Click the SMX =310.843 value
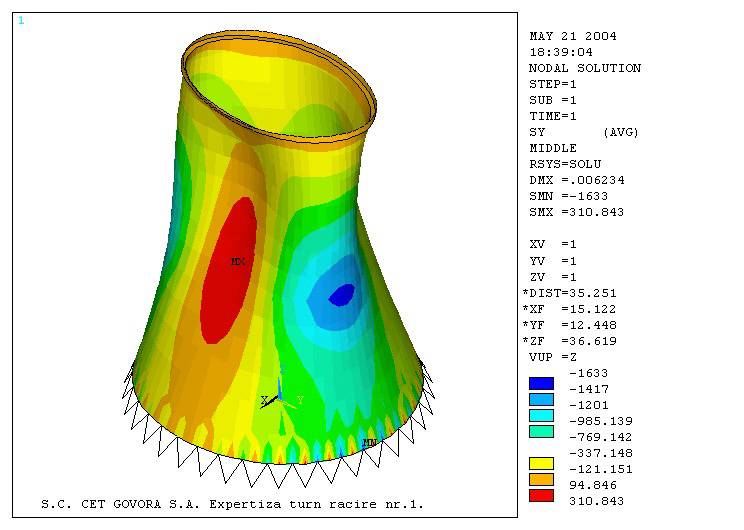The height and width of the screenshot is (530, 744). (x=579, y=212)
